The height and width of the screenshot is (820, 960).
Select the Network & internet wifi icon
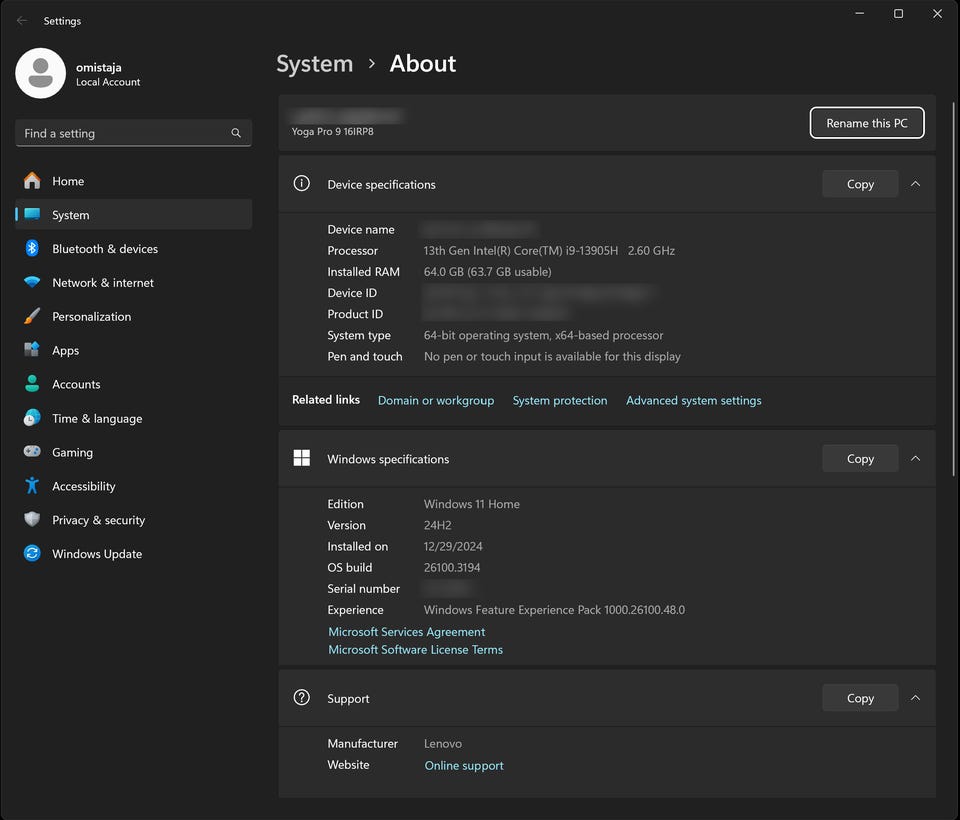[32, 283]
